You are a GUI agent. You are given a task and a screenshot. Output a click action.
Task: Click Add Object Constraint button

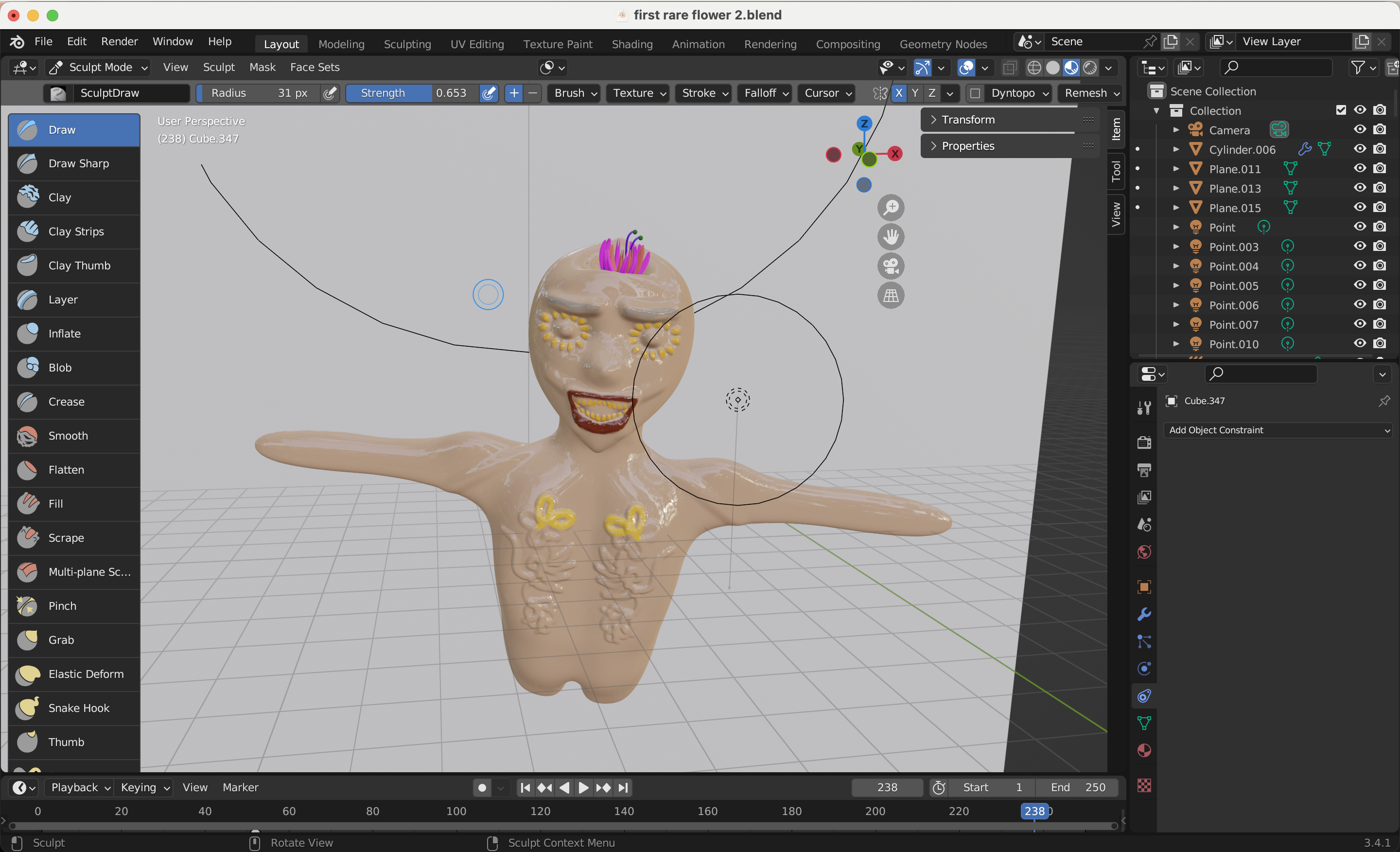[x=1278, y=430]
